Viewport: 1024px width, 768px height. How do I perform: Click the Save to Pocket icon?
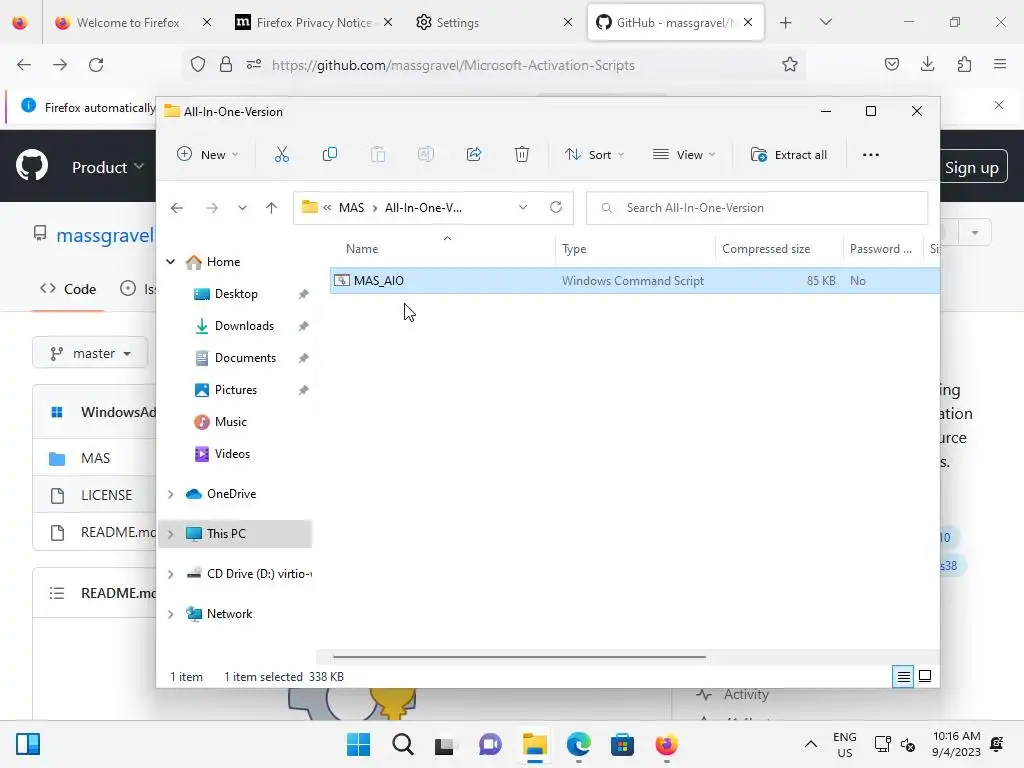click(x=891, y=64)
